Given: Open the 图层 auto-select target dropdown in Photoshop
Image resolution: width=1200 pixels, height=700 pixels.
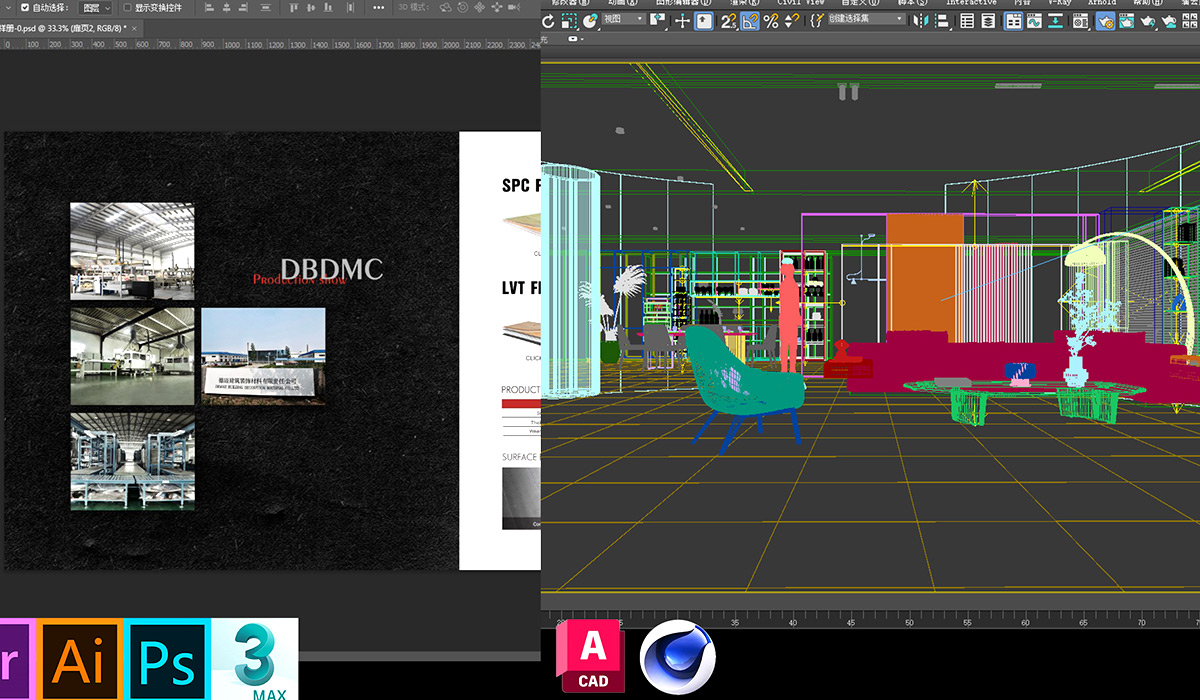Looking at the screenshot, I should 96,7.
